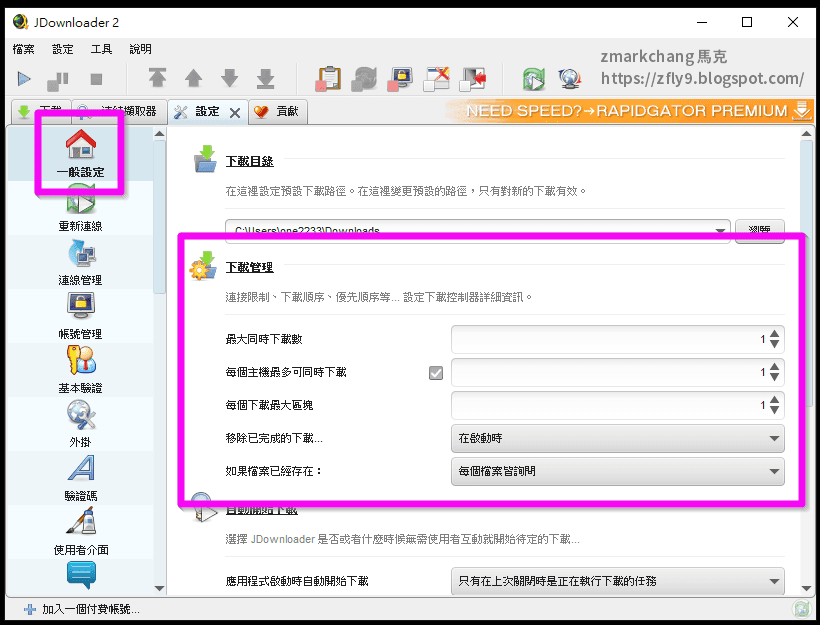The height and width of the screenshot is (625, 820).
Task: Click the settings sidebar scrollbar up arrow
Action: coord(160,134)
